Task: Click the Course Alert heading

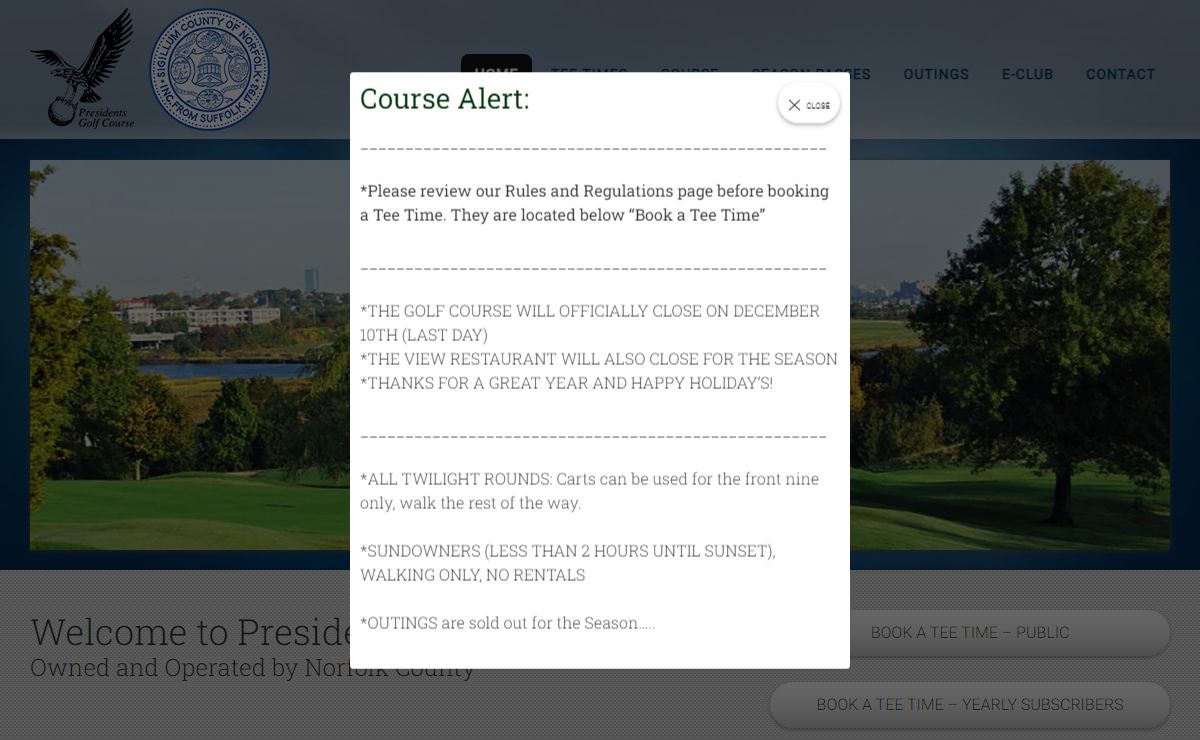Action: 444,99
